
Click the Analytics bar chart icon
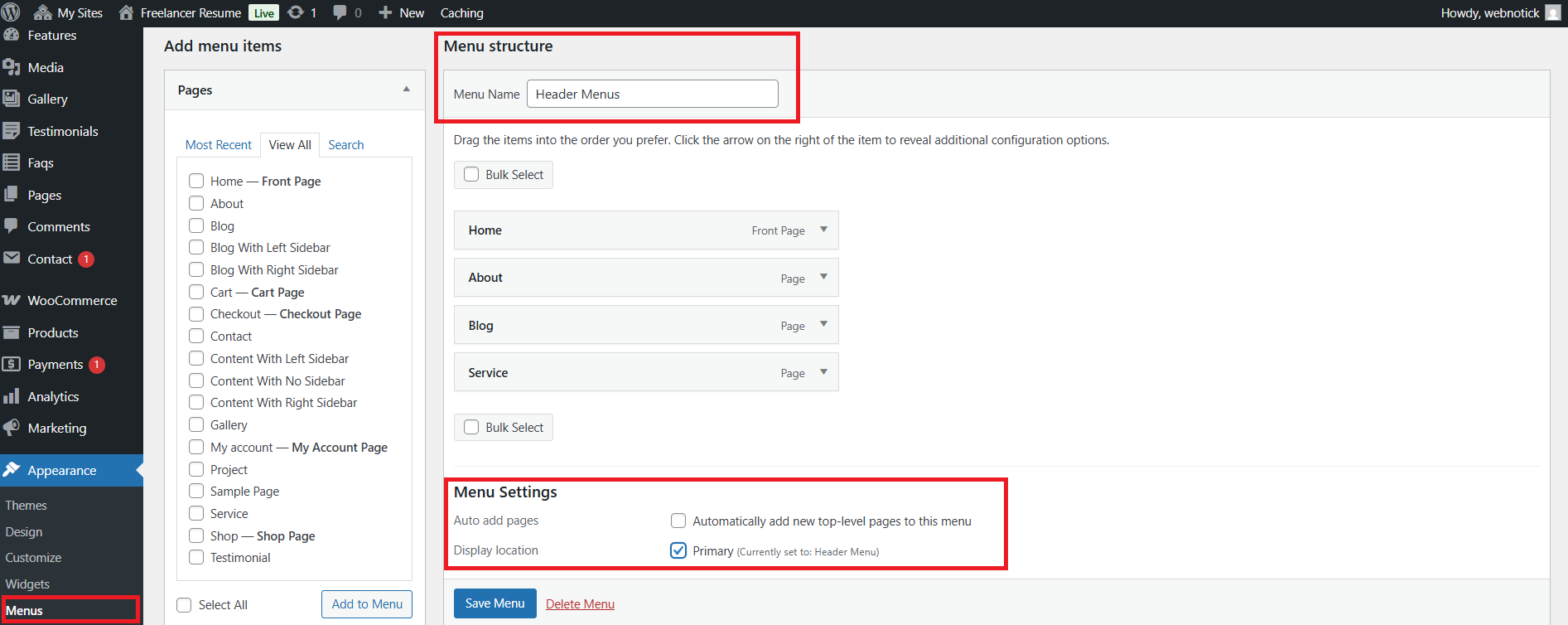click(x=12, y=396)
